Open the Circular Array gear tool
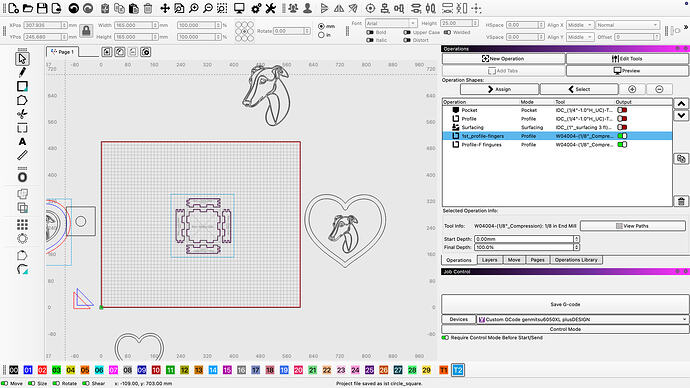 22,238
